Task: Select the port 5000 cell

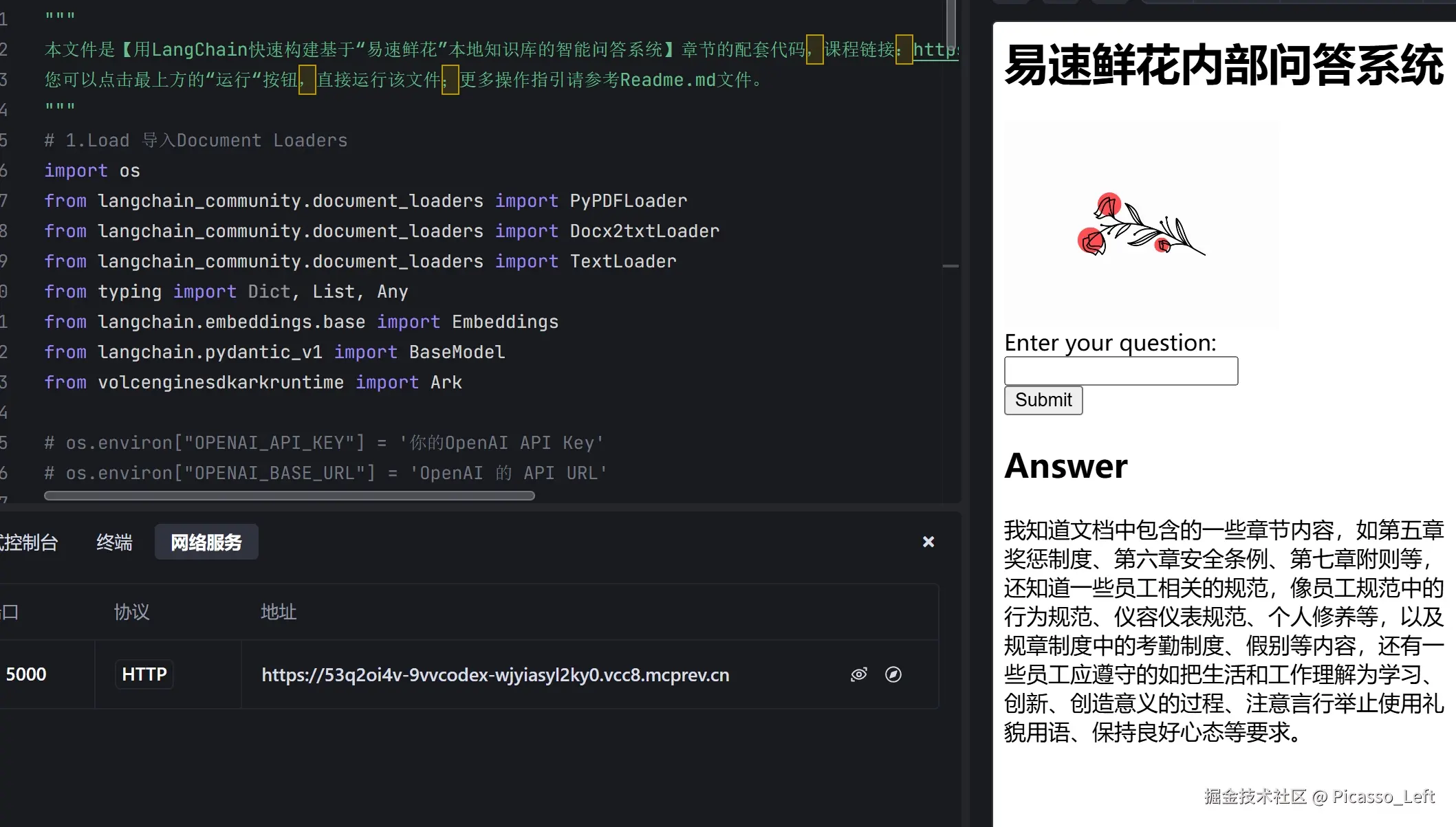Action: coord(26,674)
